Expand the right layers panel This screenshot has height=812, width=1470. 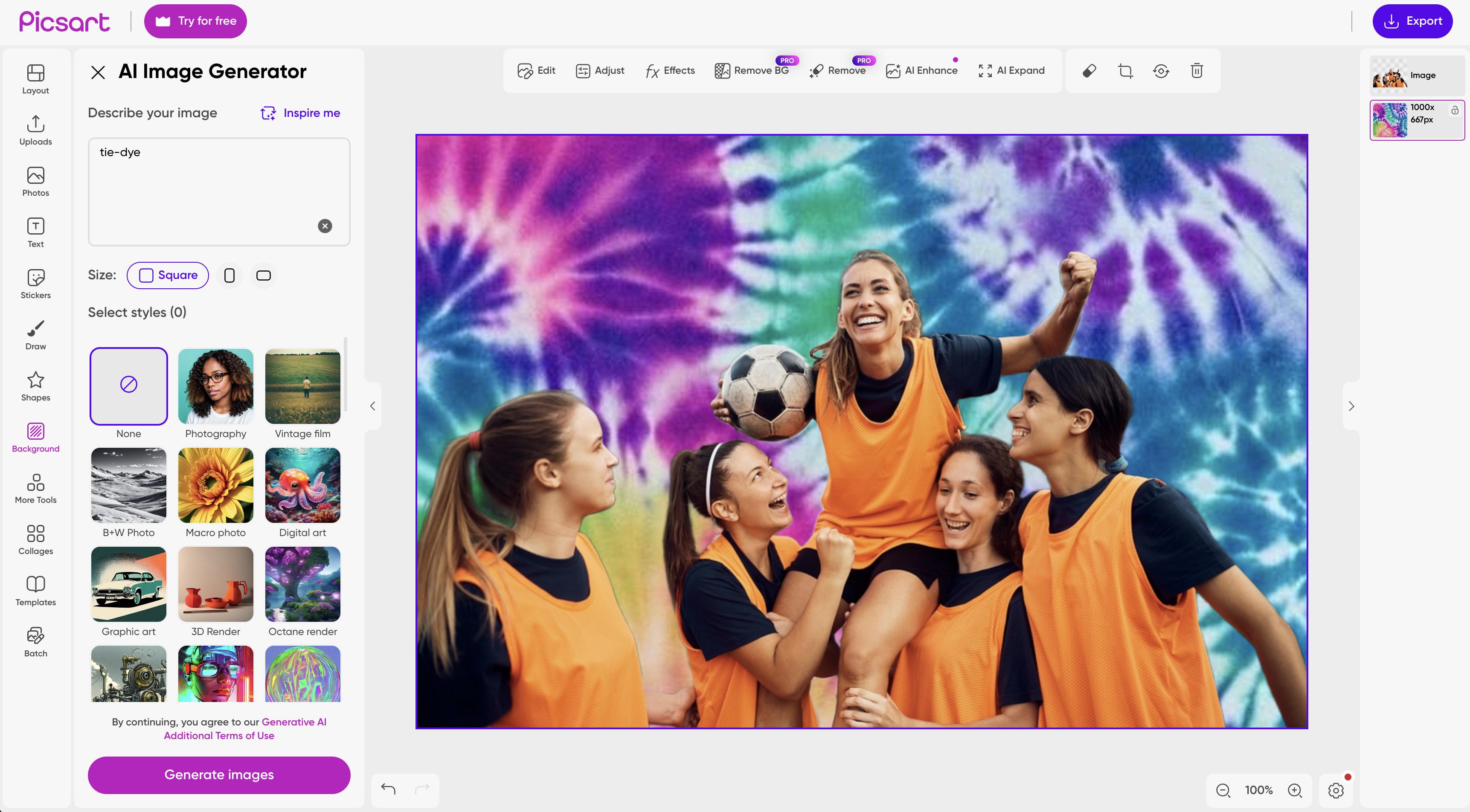1351,406
